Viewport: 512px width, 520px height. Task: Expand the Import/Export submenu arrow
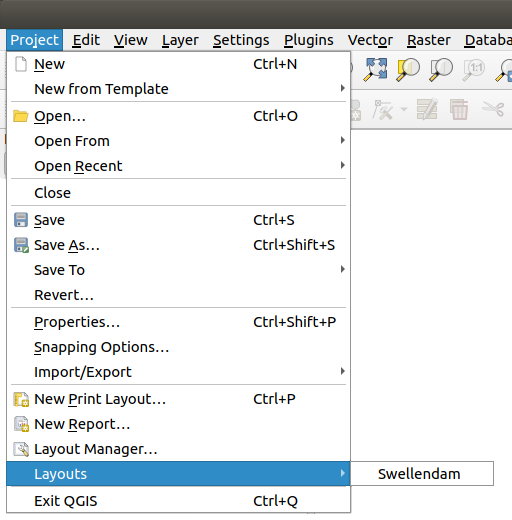(342, 371)
